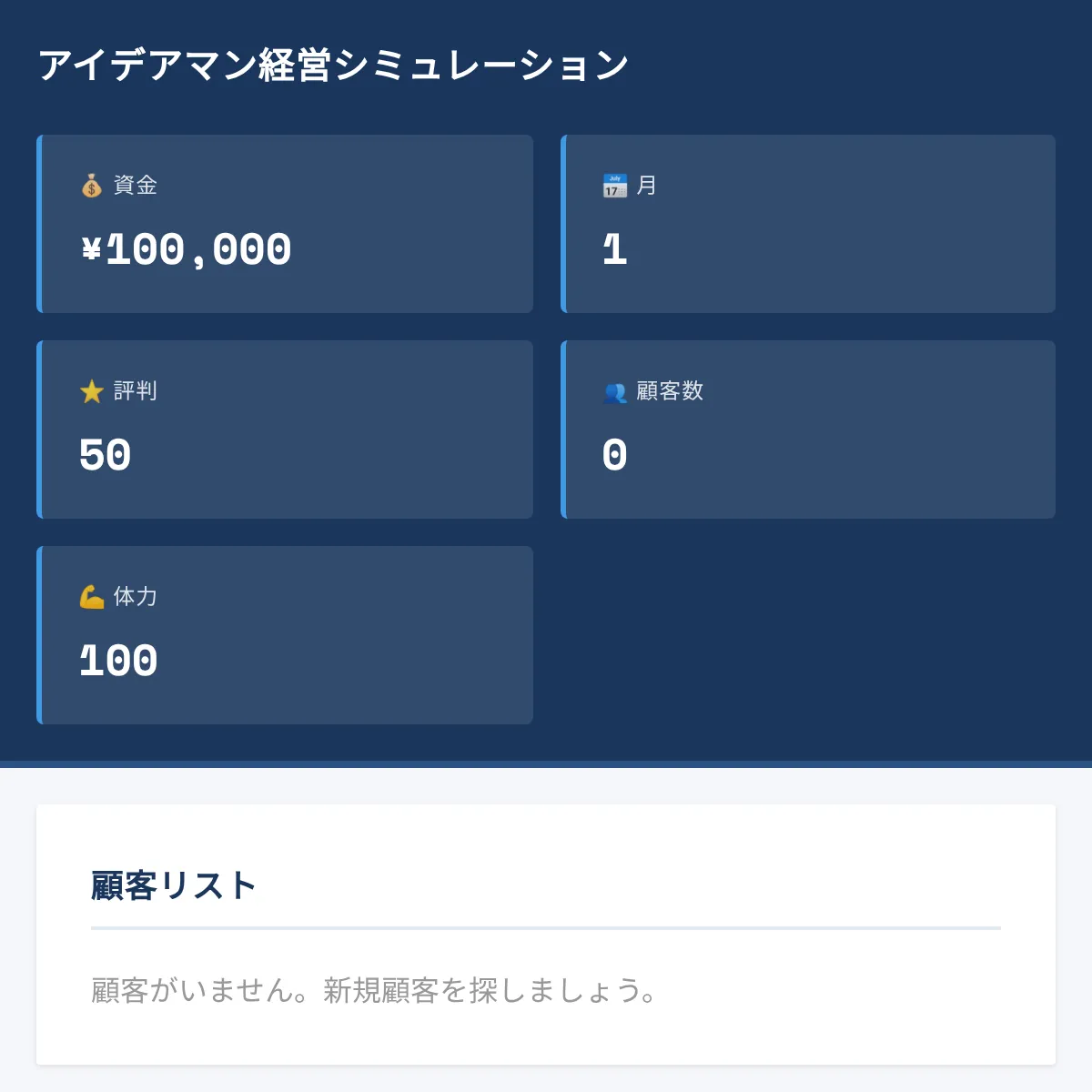Screen dimensions: 1092x1092
Task: Click the 顧客数 label text
Action: pos(670,391)
